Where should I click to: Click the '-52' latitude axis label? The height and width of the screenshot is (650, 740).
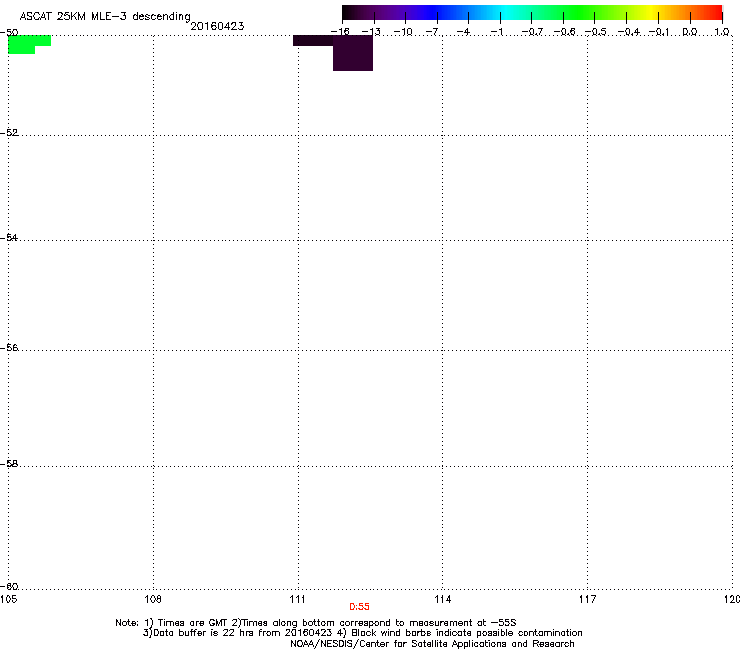click(x=9, y=132)
